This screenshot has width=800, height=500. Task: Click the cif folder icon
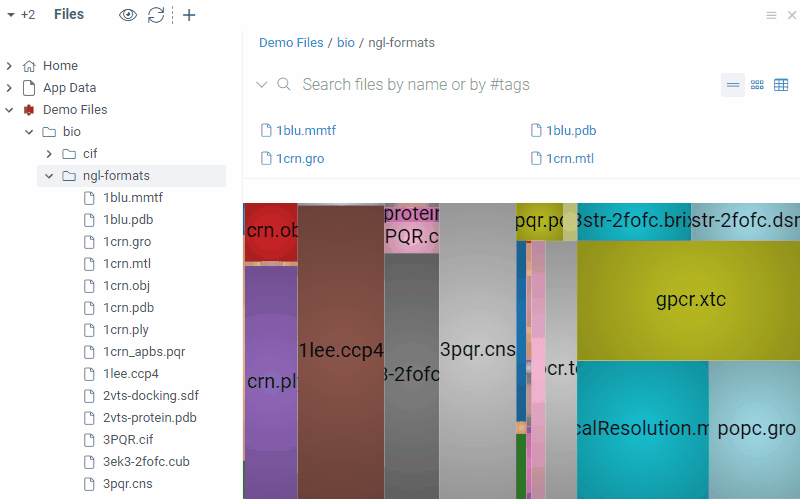pyautogui.click(x=69, y=154)
